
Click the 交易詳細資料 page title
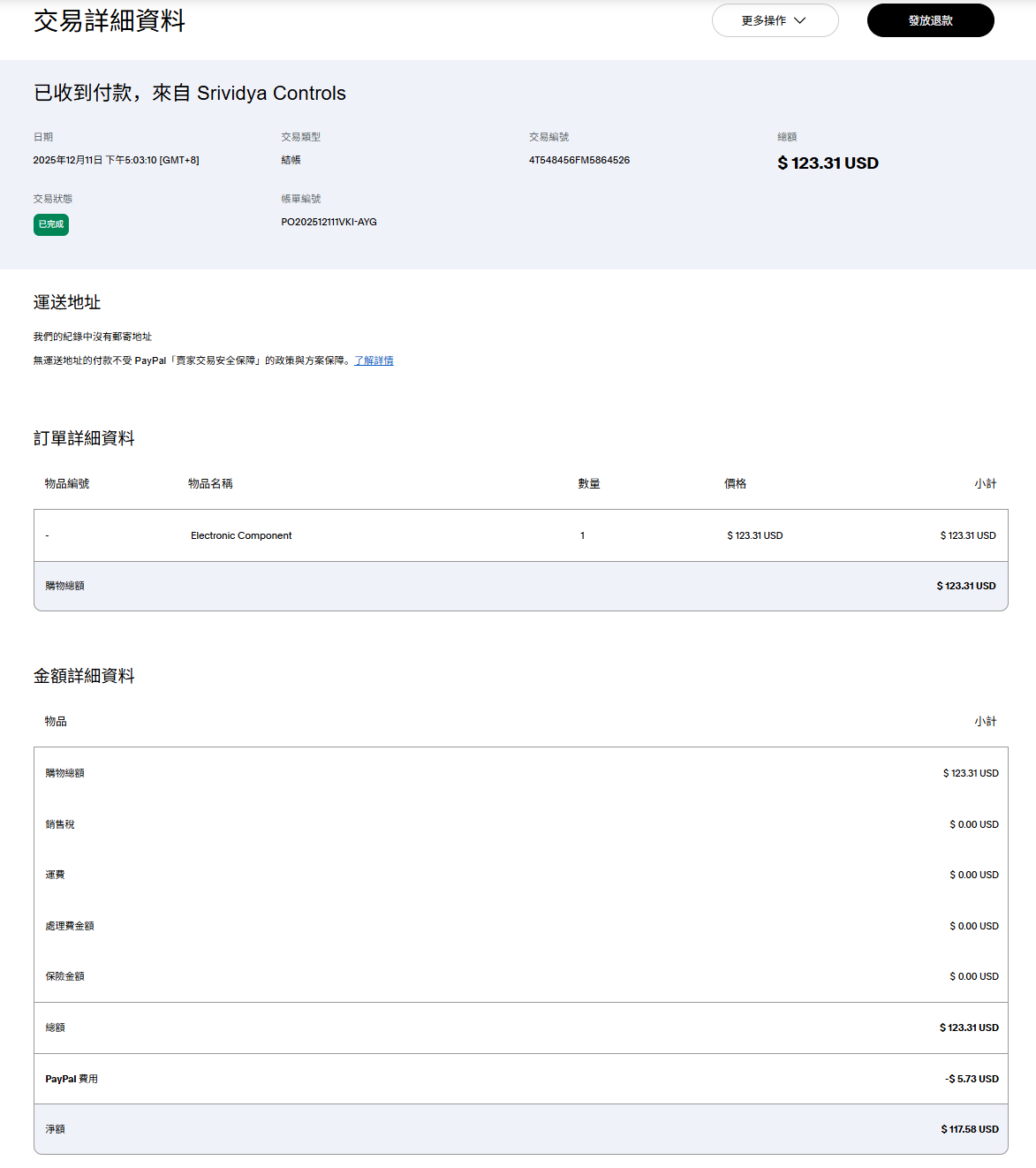click(110, 21)
